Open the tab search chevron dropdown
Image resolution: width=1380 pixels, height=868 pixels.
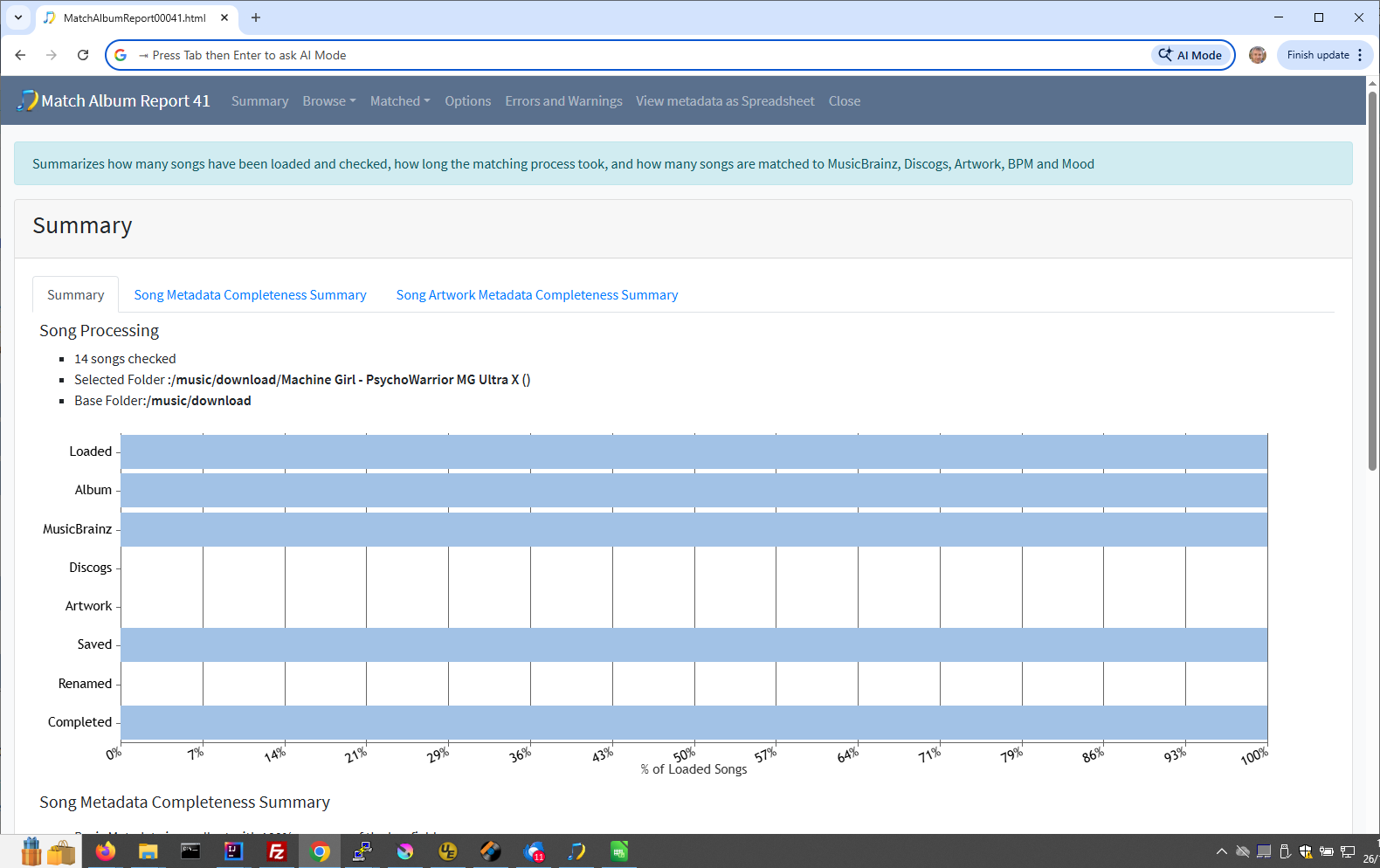(x=17, y=17)
